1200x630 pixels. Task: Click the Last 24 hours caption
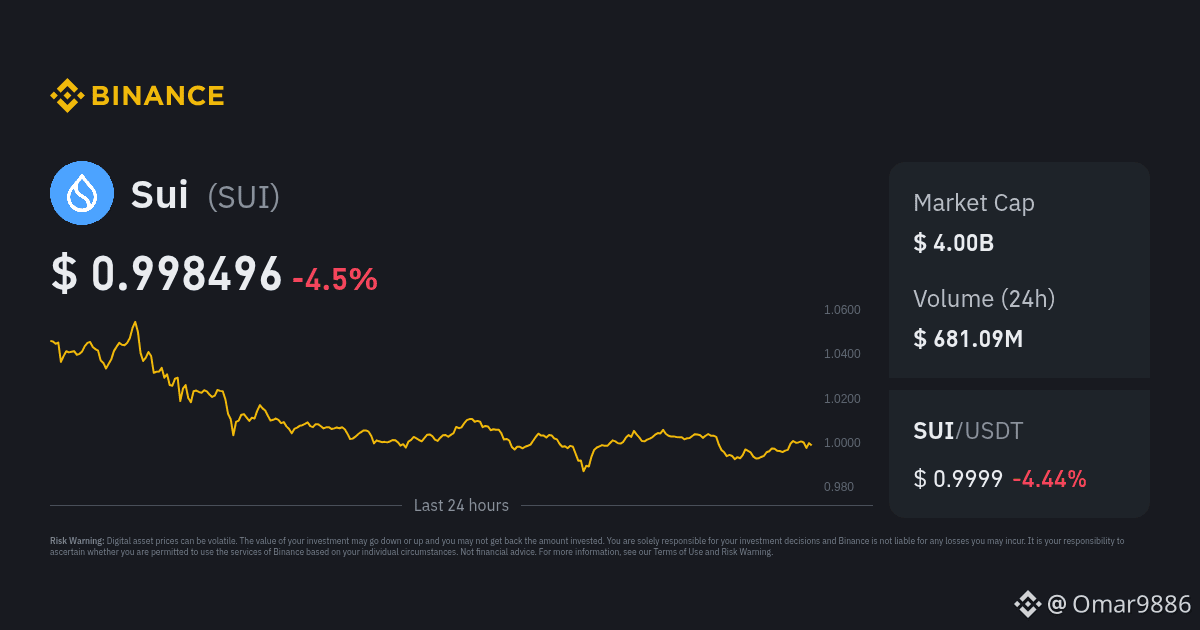pyautogui.click(x=461, y=506)
